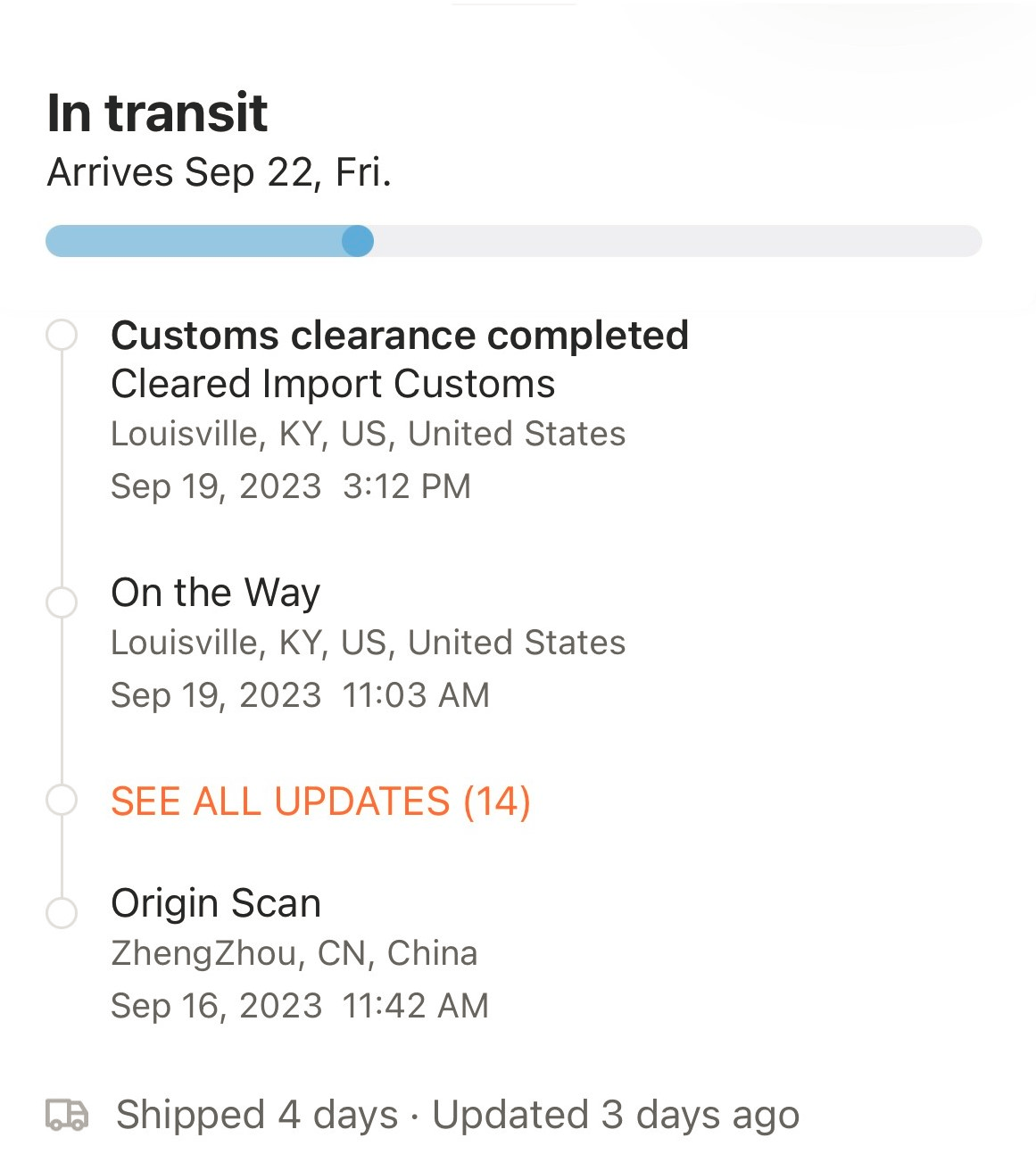
Task: Open the On the Way update
Action: coord(215,593)
